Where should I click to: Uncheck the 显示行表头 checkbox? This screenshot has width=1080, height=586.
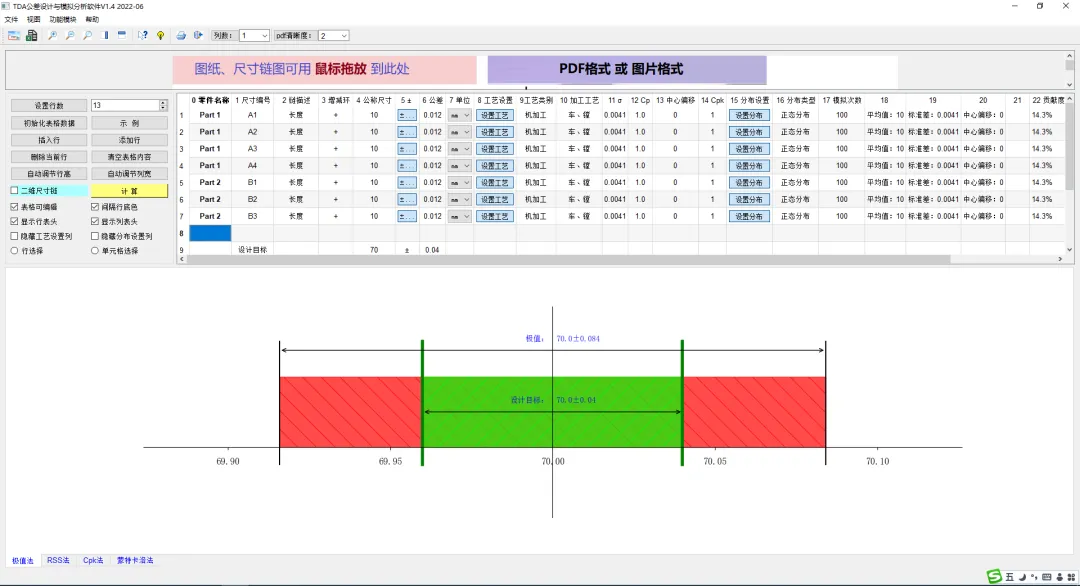pyautogui.click(x=14, y=222)
